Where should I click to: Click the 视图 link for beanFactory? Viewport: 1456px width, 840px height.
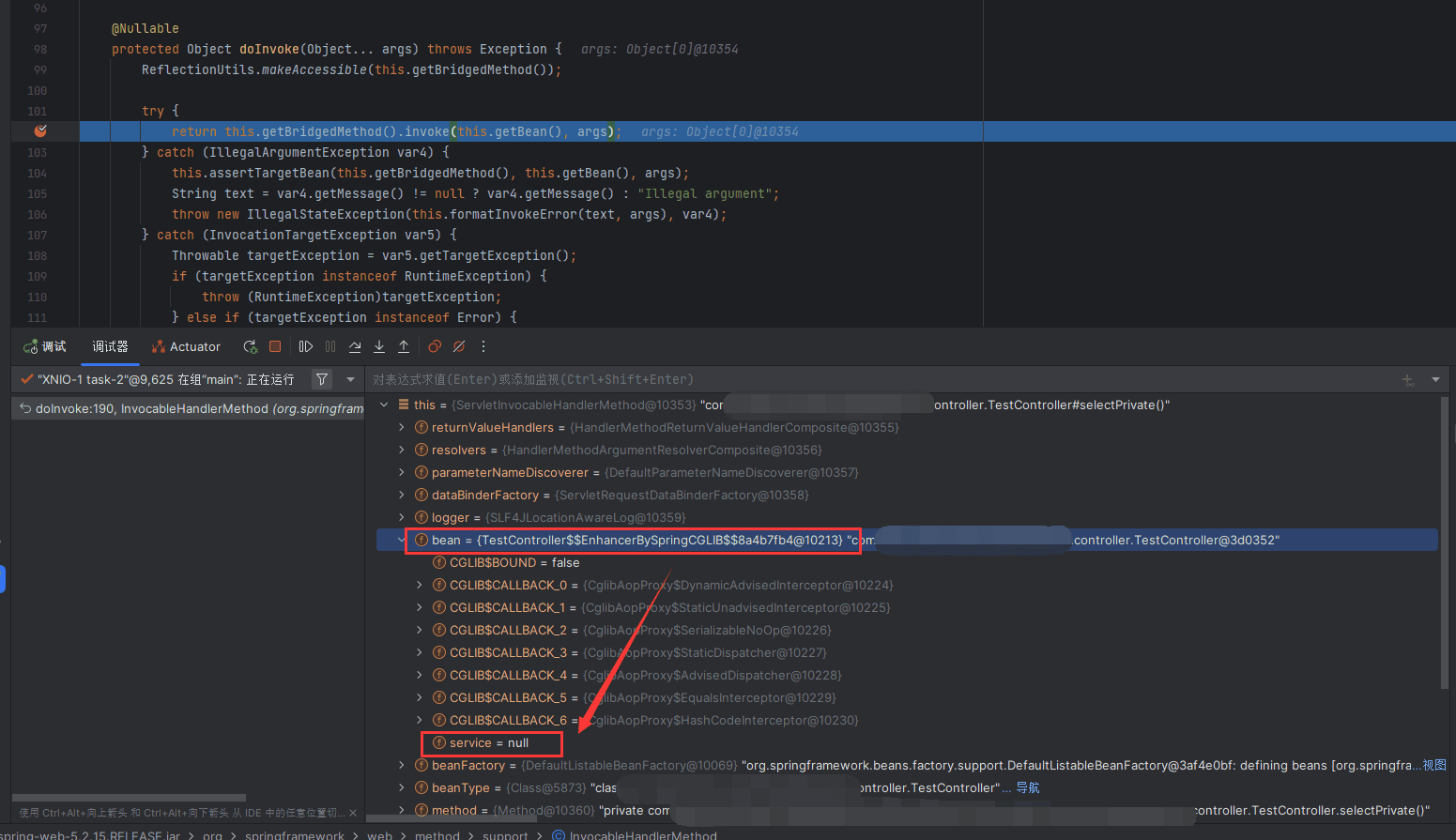tap(1433, 765)
